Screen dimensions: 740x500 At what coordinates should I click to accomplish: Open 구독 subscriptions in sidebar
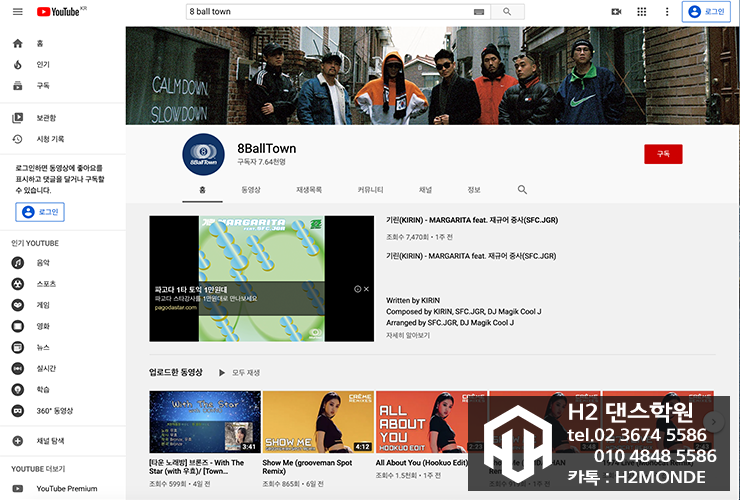63,85
